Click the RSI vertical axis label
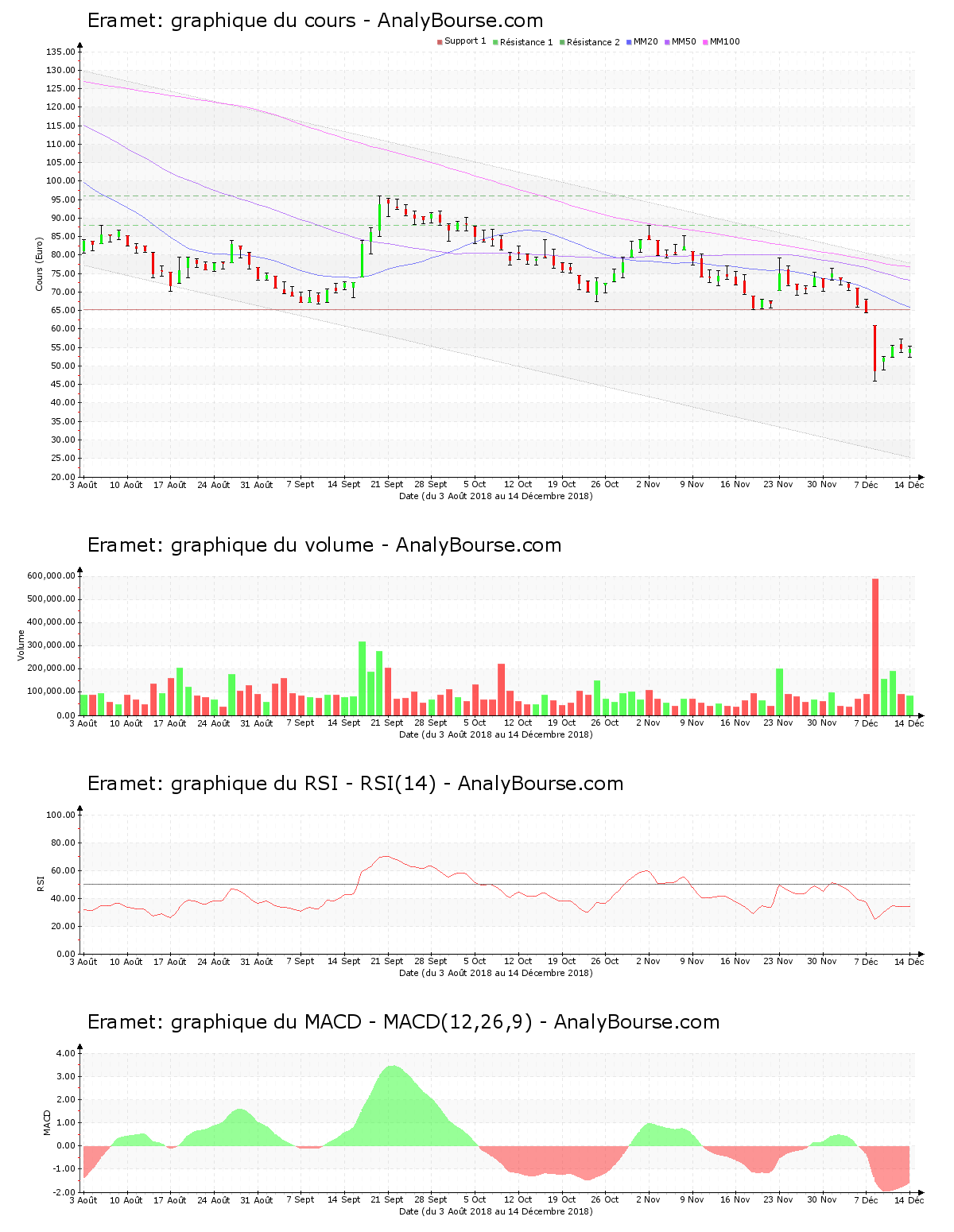 [x=40, y=883]
